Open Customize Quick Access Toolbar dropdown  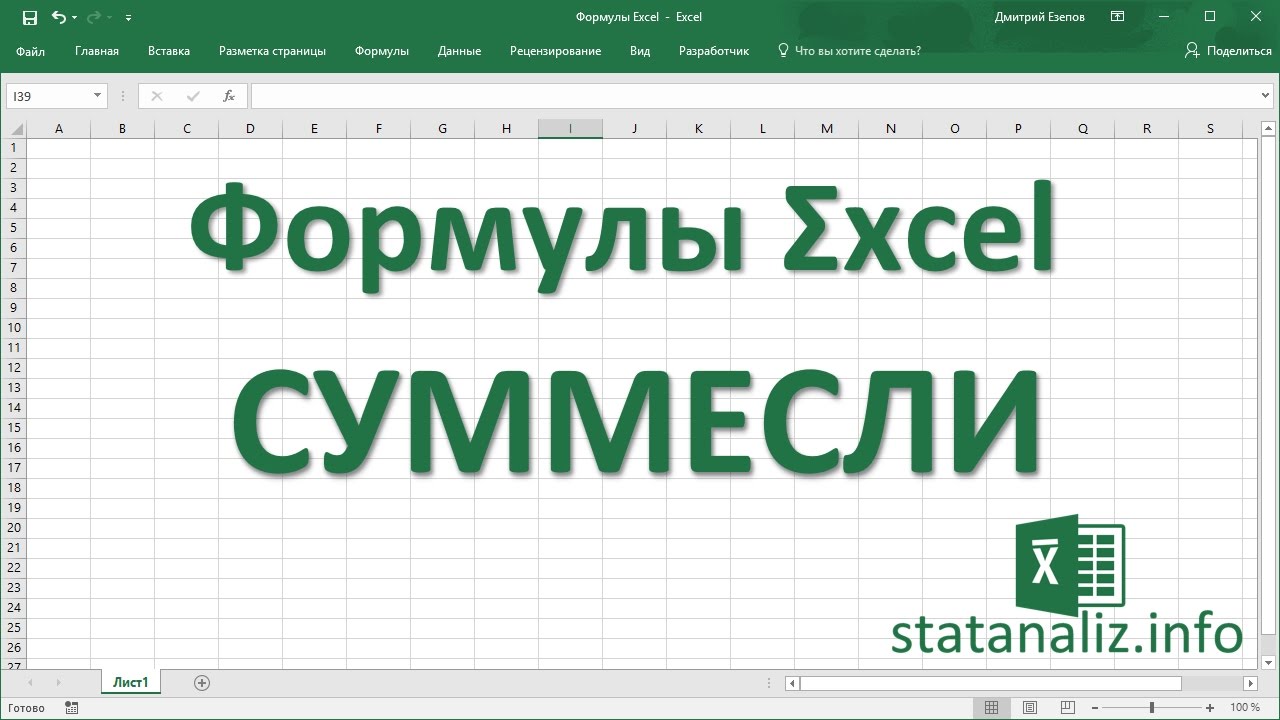point(129,18)
